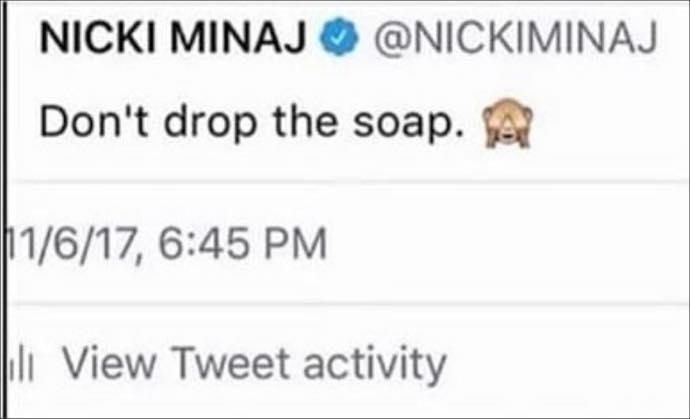Click the word "Tweet" in View Tweet activity
The height and width of the screenshot is (419, 690).
tap(231, 363)
